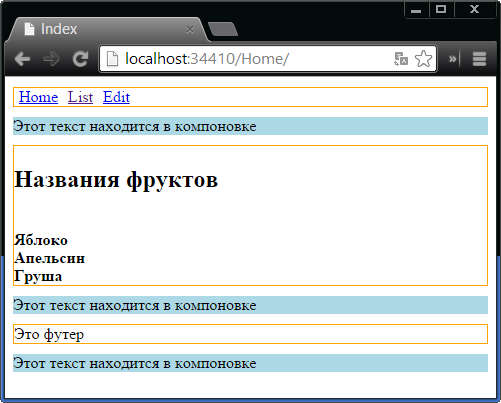This screenshot has width=501, height=403.
Task: Open the List link
Action: [x=80, y=97]
